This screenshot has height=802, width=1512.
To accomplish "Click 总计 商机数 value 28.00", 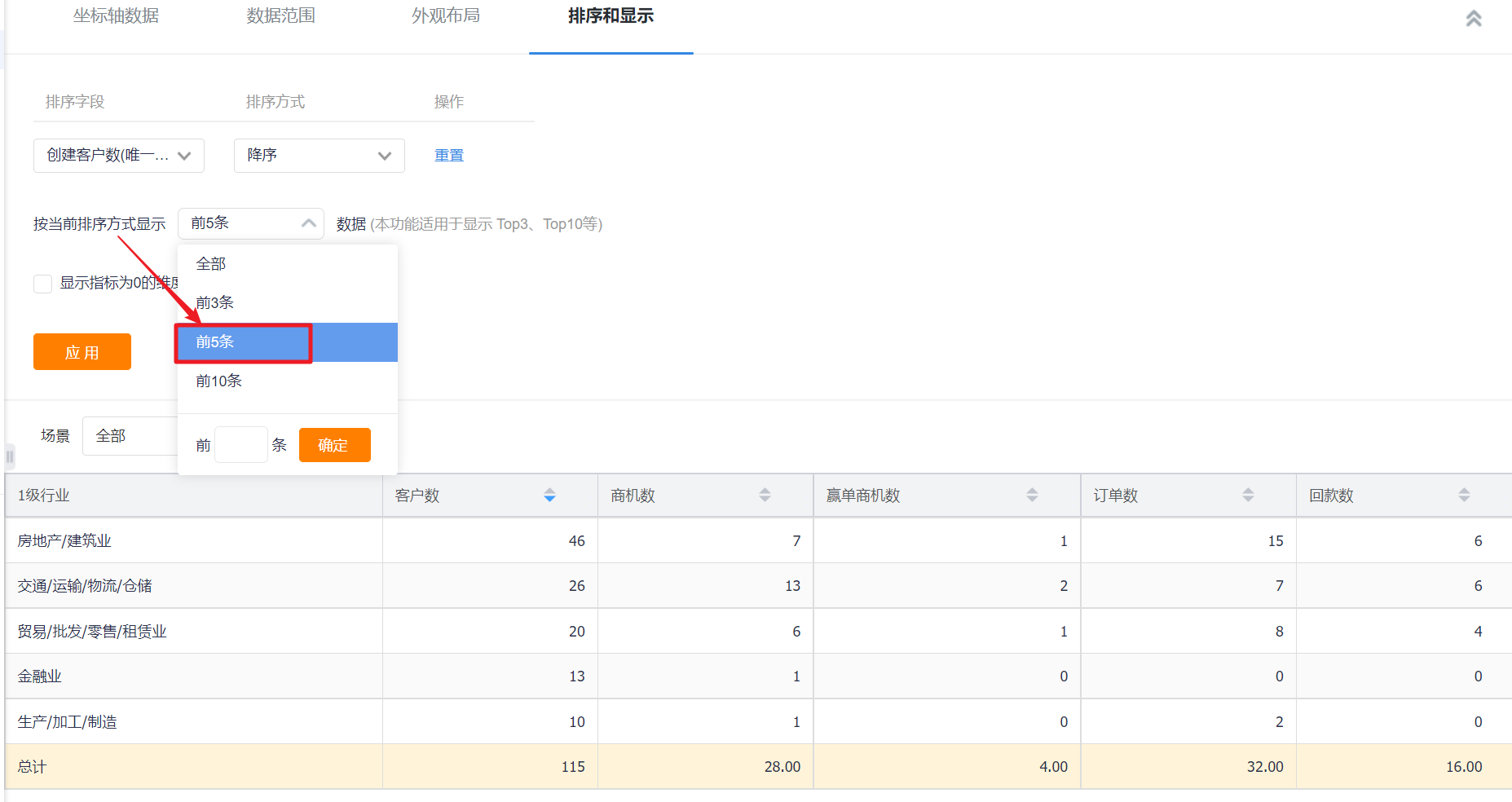I will [x=782, y=767].
